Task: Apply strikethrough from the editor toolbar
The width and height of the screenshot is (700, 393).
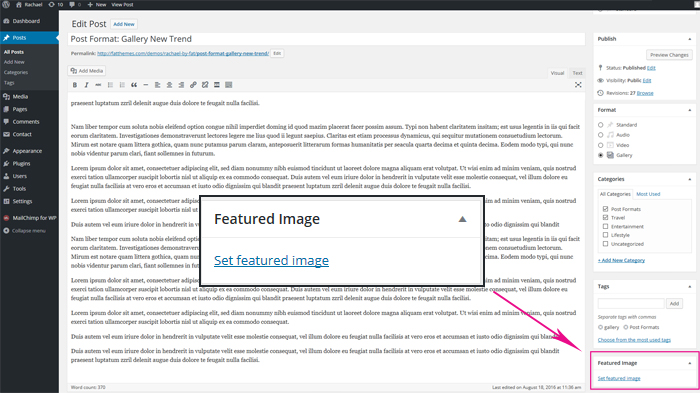Action: coord(98,85)
